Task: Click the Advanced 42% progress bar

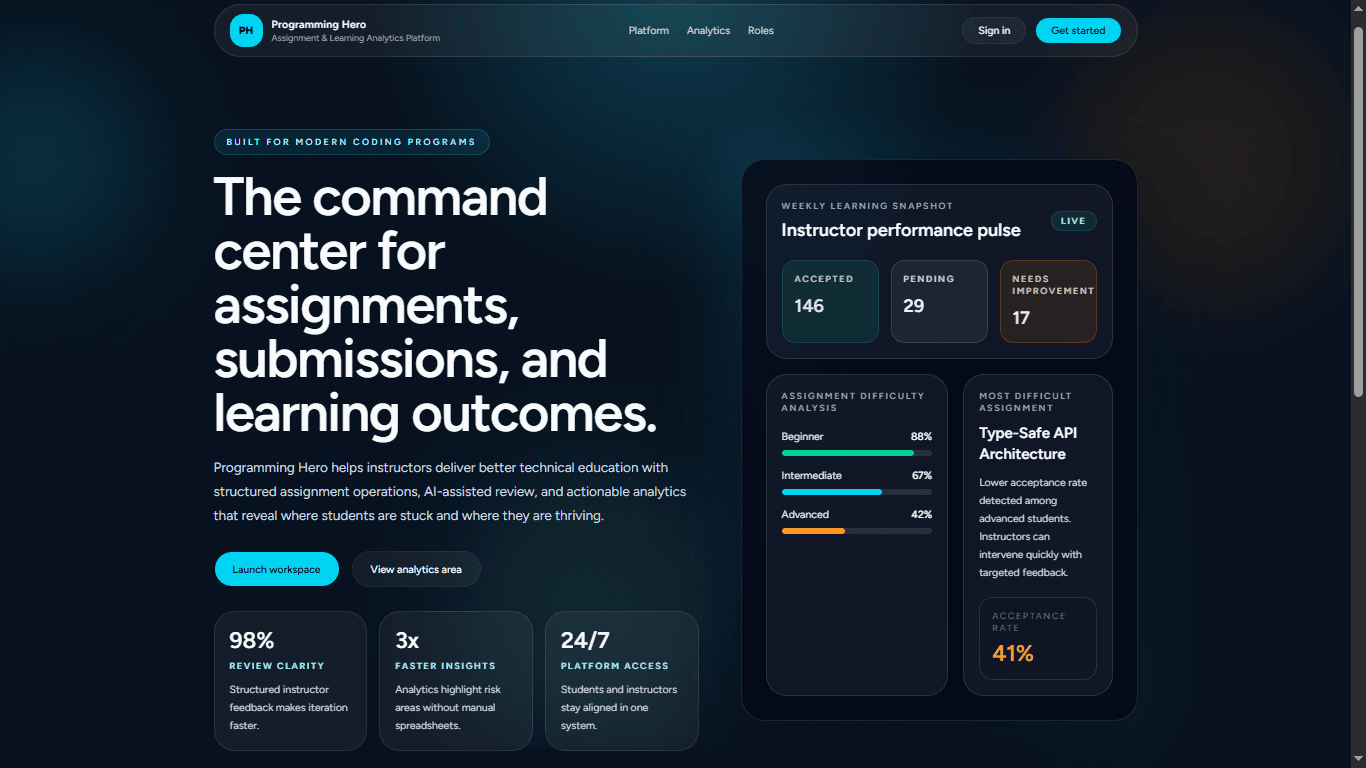Action: (x=856, y=531)
